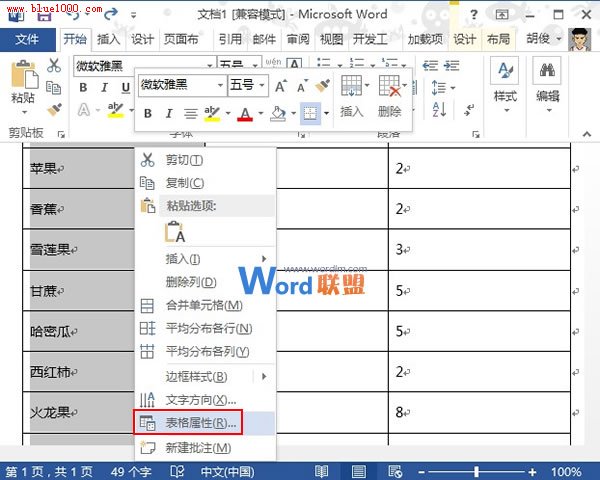This screenshot has width=600, height=480.
Task: Choose Copy from the context menu
Action: pyautogui.click(x=206, y=183)
